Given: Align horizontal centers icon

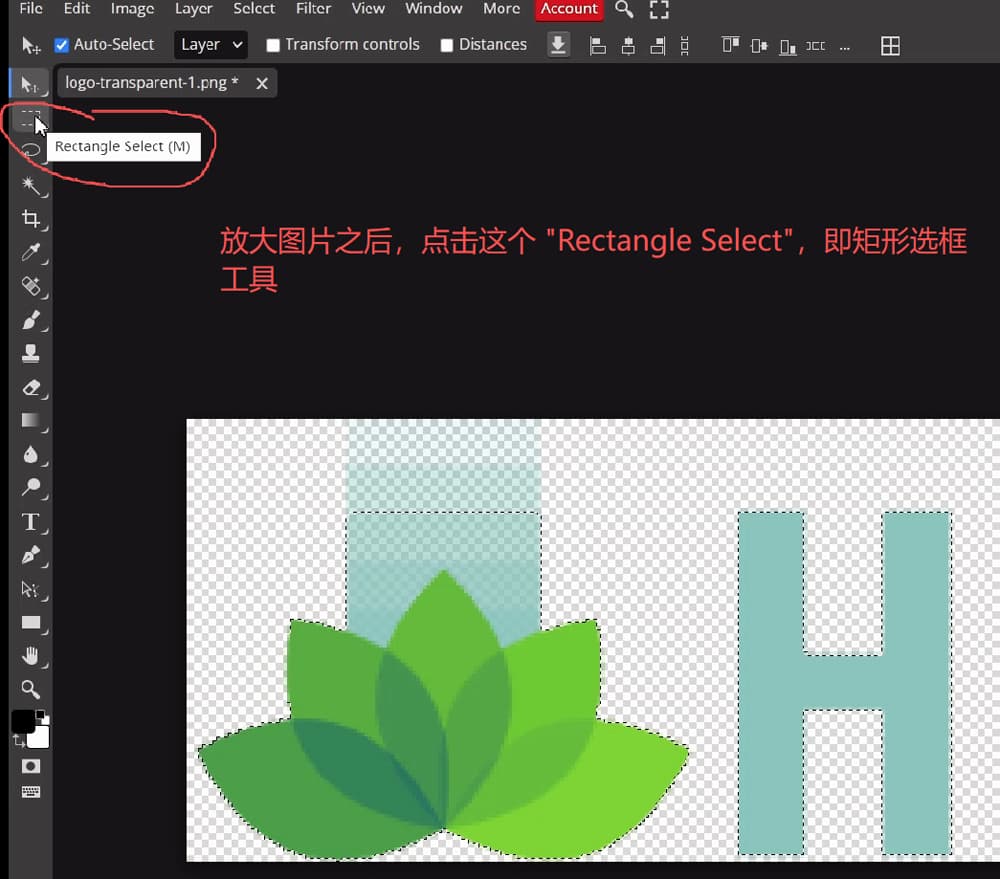Looking at the screenshot, I should [x=628, y=46].
